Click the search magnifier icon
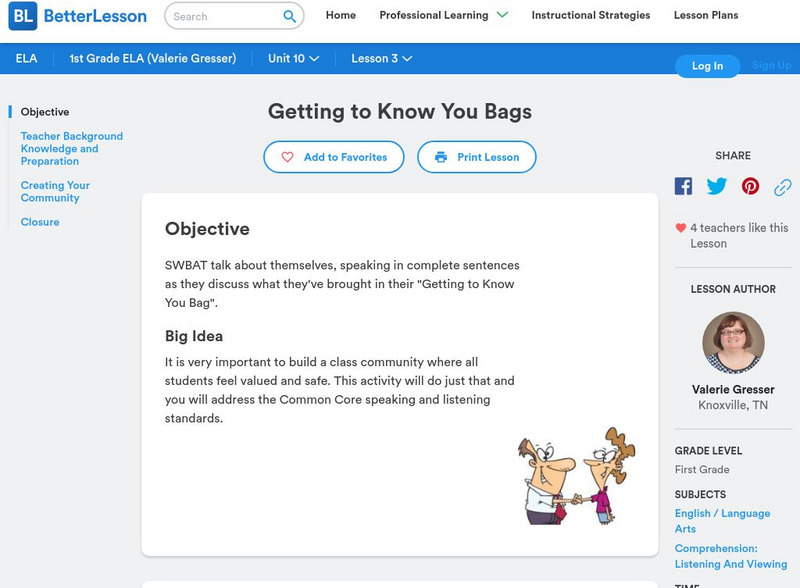 click(289, 16)
